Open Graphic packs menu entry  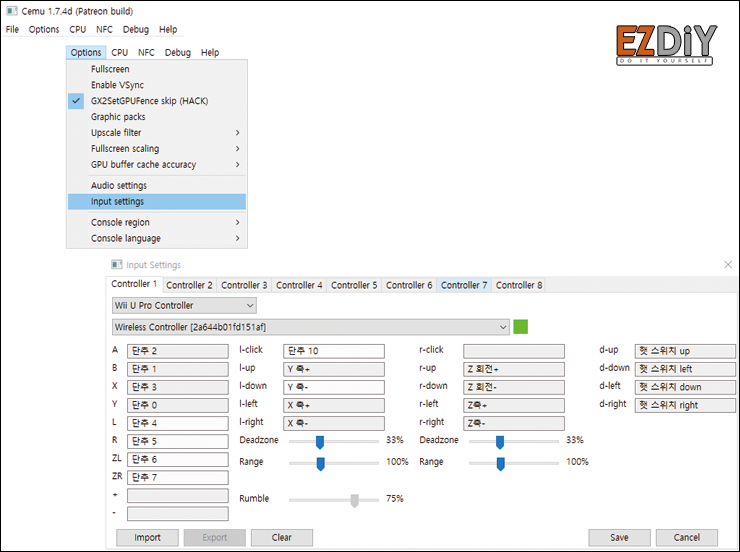point(157,117)
